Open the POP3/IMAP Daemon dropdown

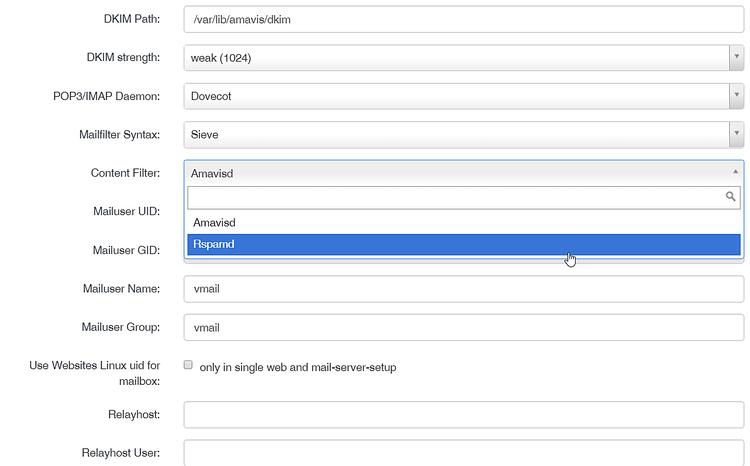click(x=463, y=96)
